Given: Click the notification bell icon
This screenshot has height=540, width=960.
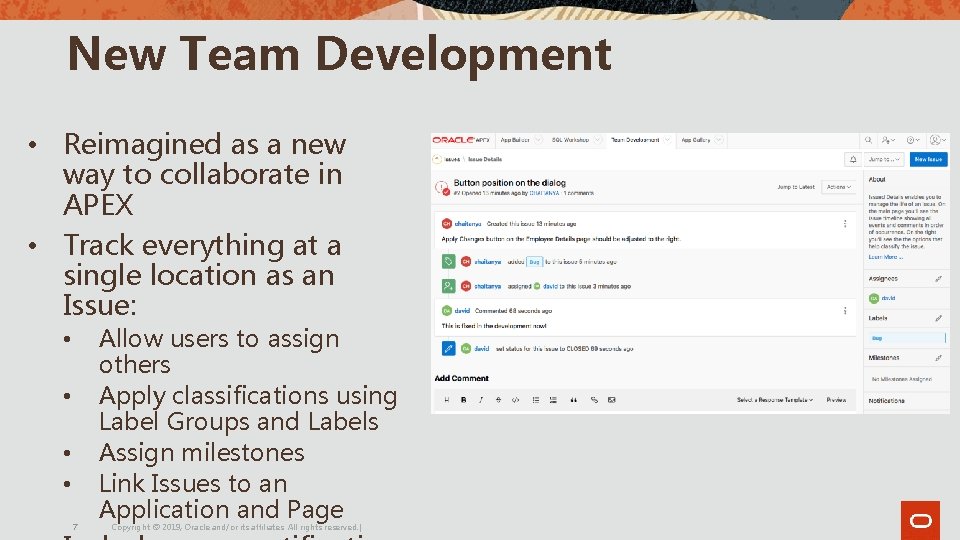Looking at the screenshot, I should pos(853,159).
